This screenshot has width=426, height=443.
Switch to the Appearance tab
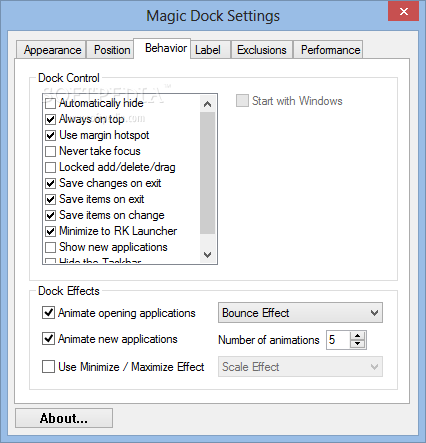coord(51,50)
